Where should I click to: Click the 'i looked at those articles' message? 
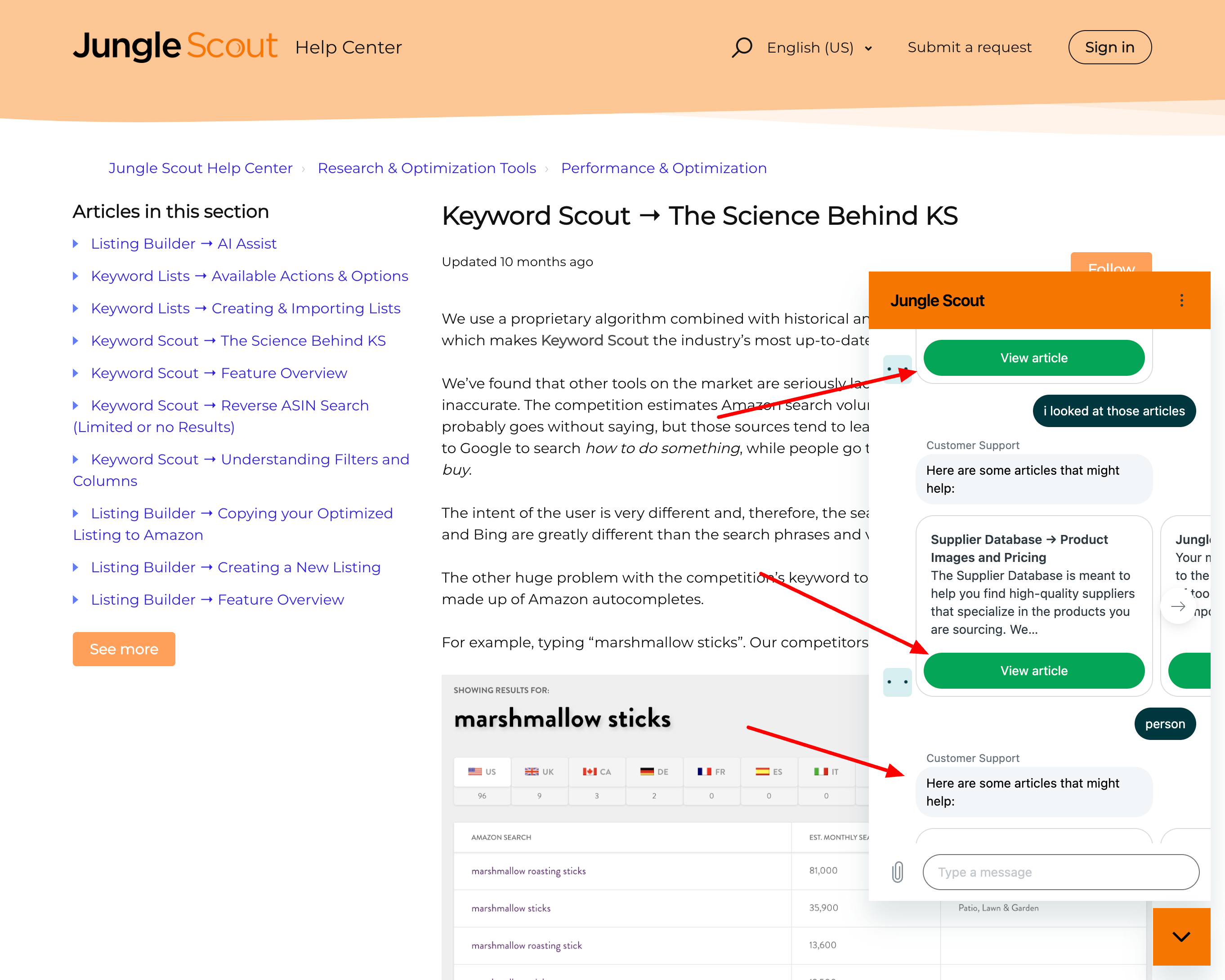tap(1113, 411)
